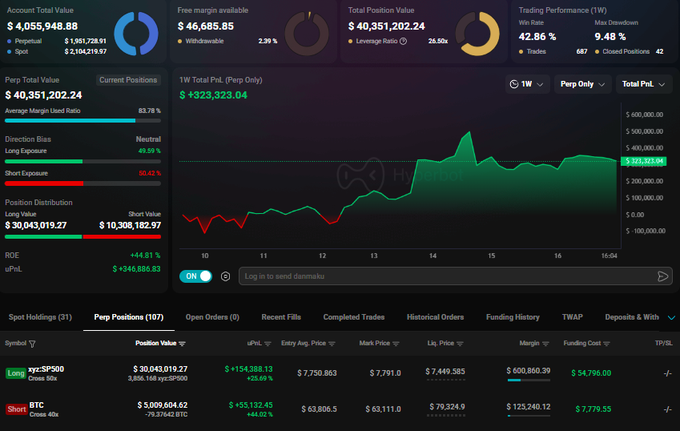Image resolution: width=680 pixels, height=431 pixels.
Task: Click the clock icon in 1W selector
Action: click(514, 84)
